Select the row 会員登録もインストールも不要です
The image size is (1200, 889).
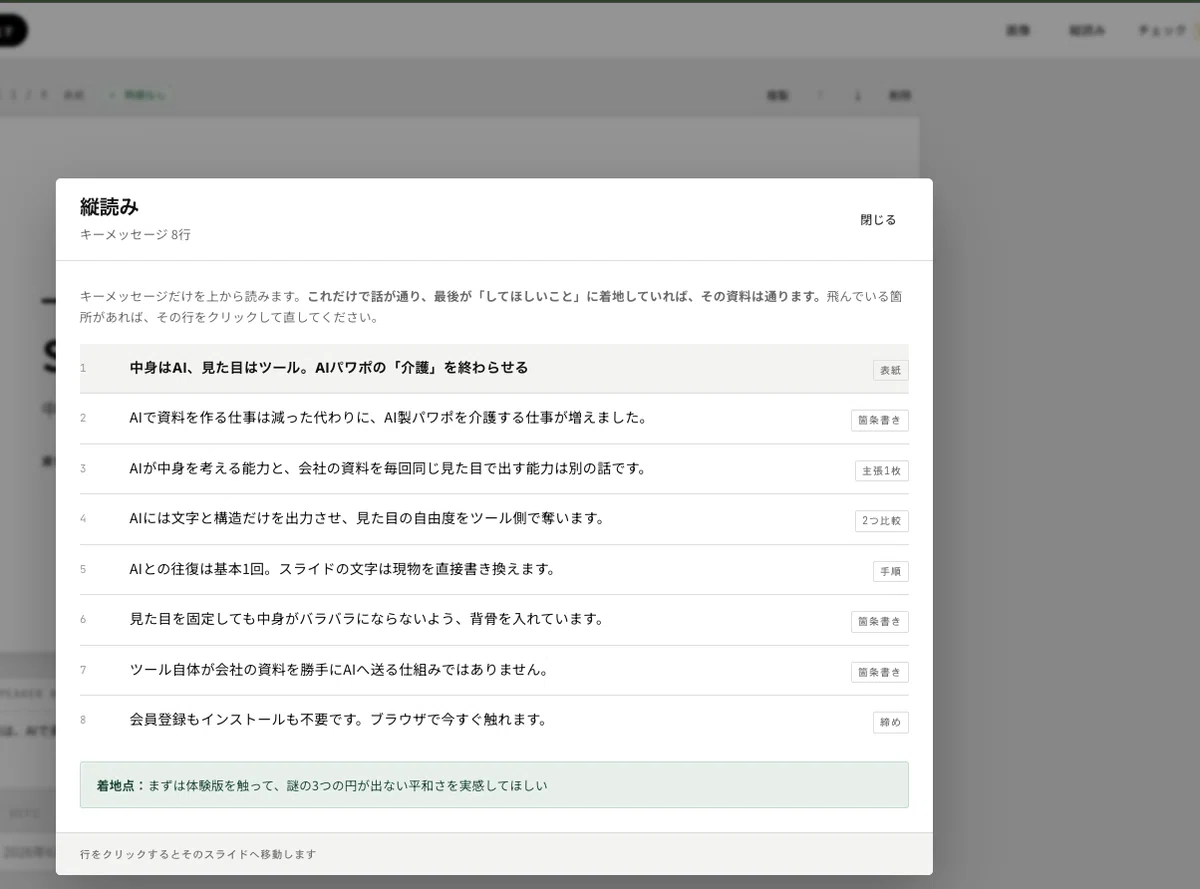click(494, 721)
